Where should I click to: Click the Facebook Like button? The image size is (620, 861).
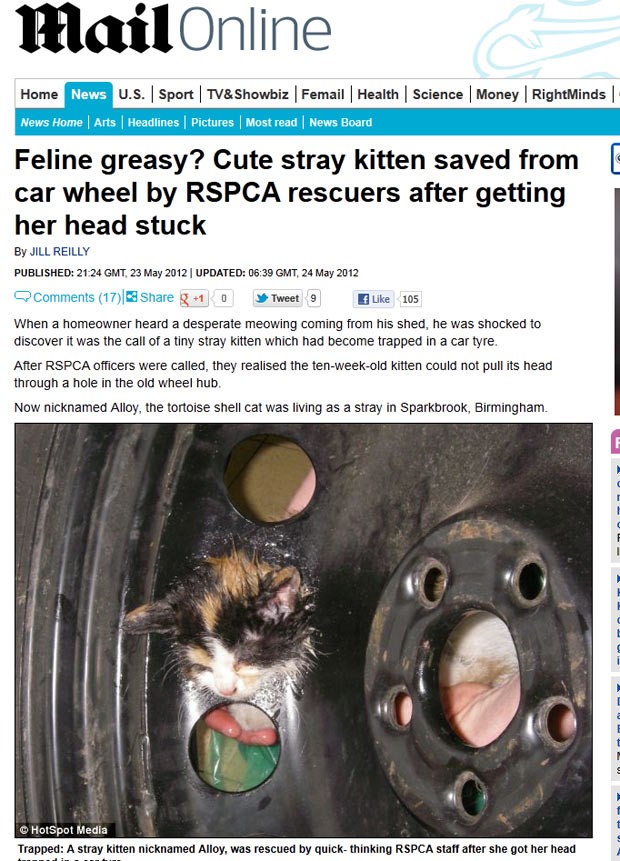point(373,299)
